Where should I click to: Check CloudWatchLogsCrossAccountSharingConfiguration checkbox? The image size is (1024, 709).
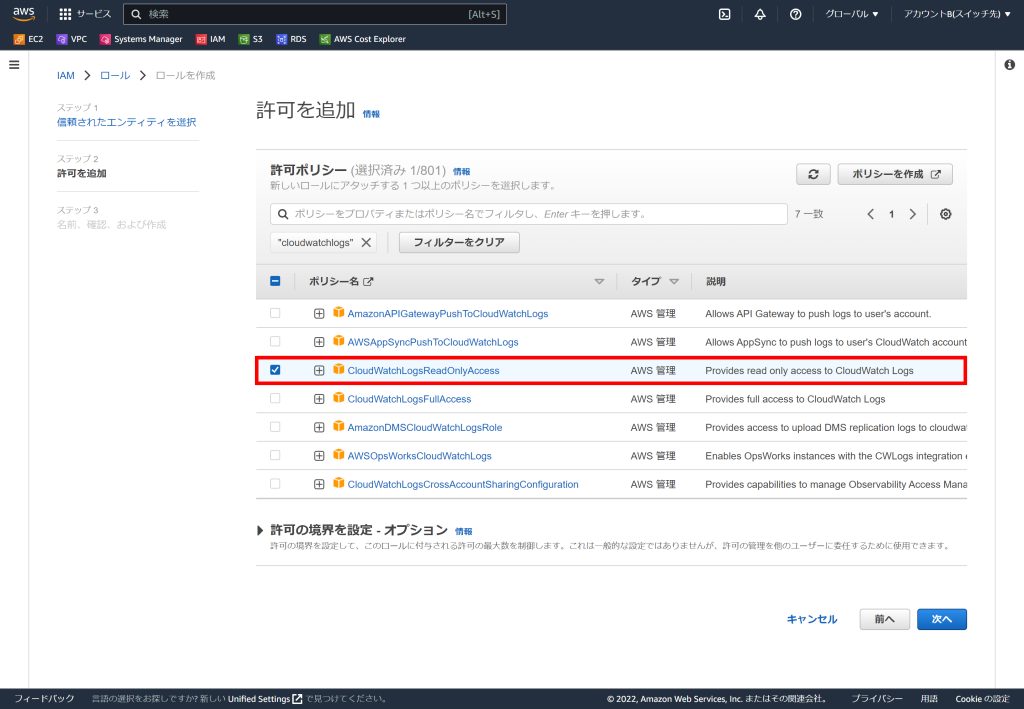click(275, 484)
